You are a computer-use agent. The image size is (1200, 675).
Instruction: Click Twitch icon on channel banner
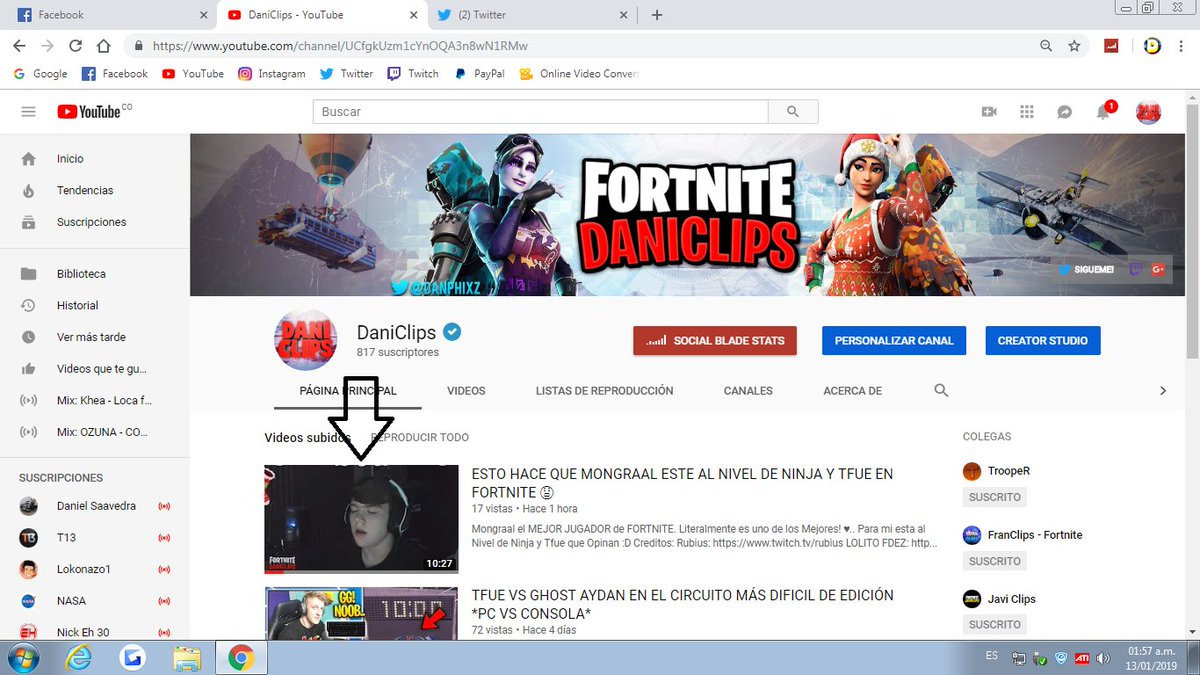click(x=1136, y=269)
